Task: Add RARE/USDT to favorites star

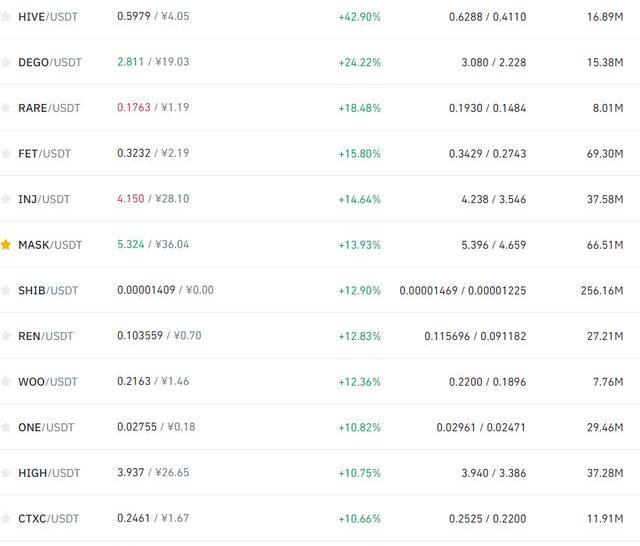Action: [x=6, y=108]
